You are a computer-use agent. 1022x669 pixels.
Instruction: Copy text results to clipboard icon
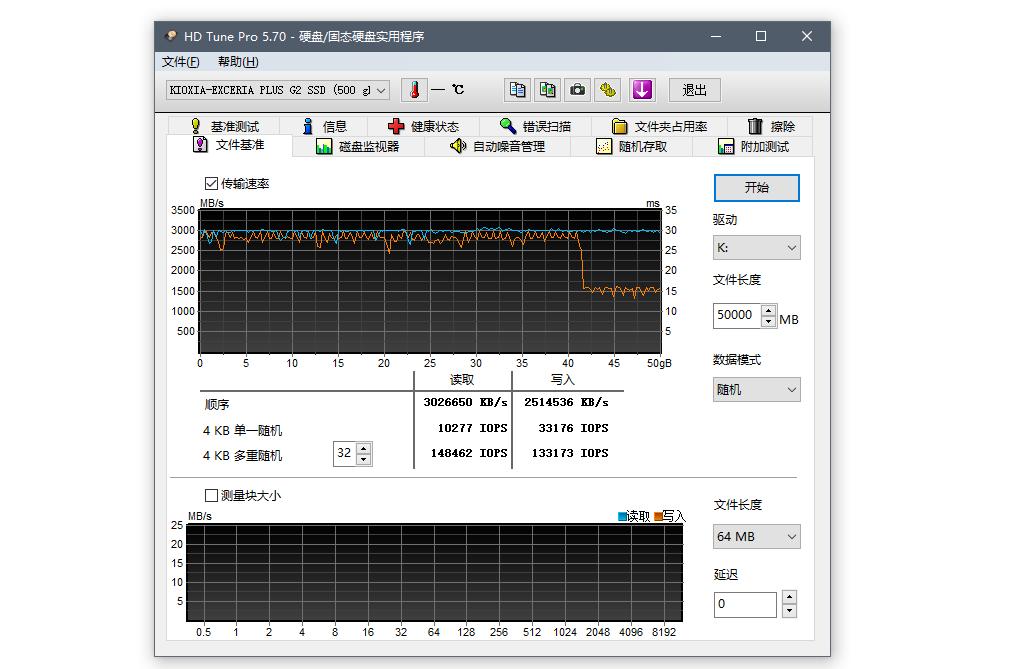(517, 90)
